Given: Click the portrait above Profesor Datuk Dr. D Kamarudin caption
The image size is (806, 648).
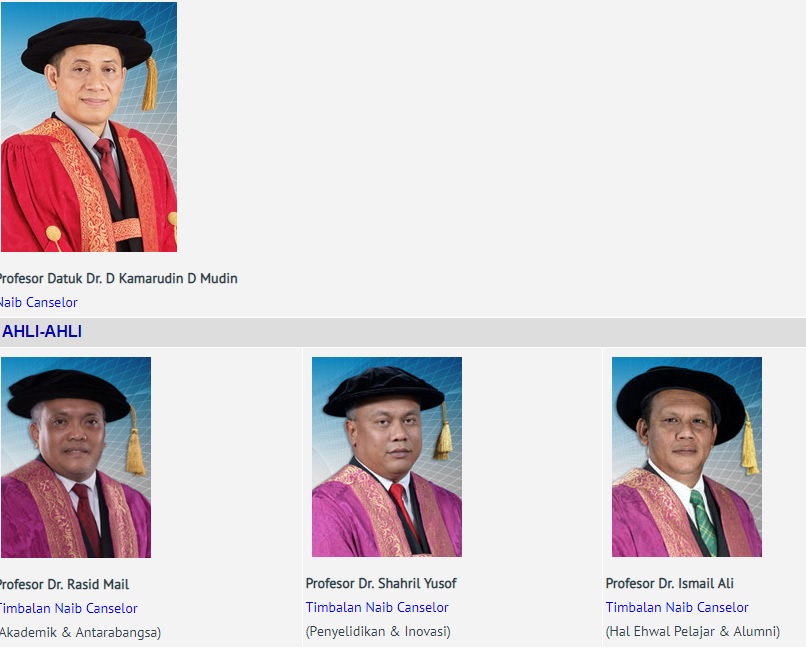Looking at the screenshot, I should pyautogui.click(x=88, y=127).
